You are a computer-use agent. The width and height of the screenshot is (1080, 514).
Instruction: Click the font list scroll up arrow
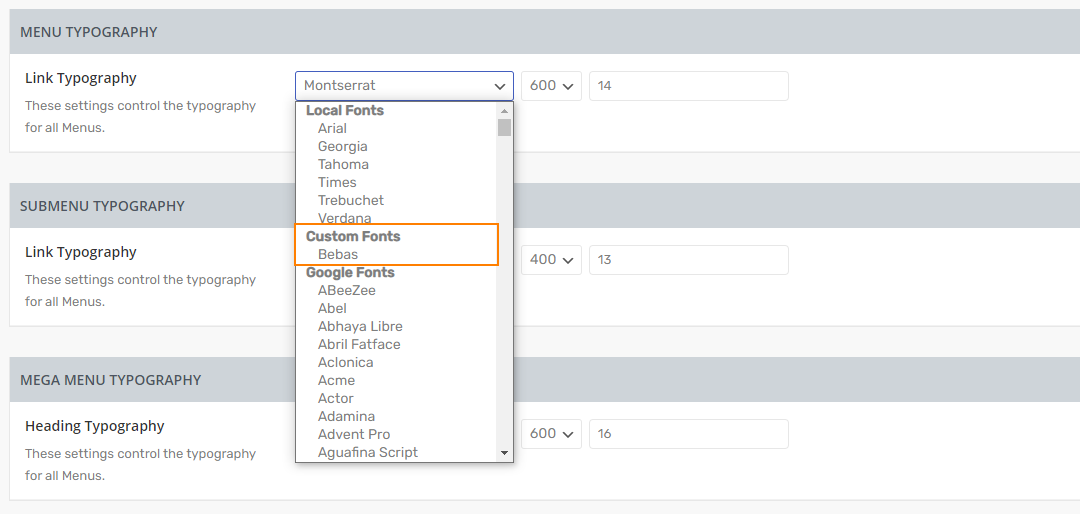(505, 110)
